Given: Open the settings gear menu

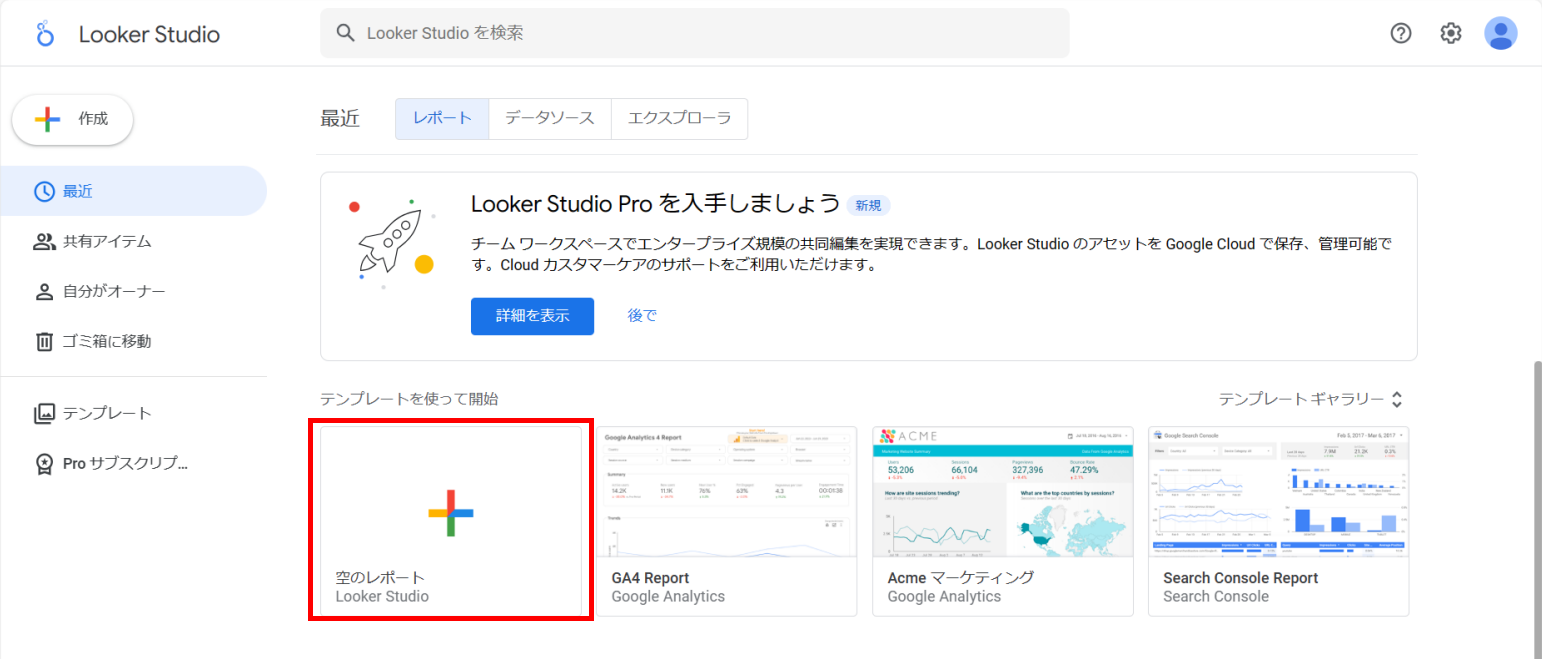Looking at the screenshot, I should (x=1450, y=33).
